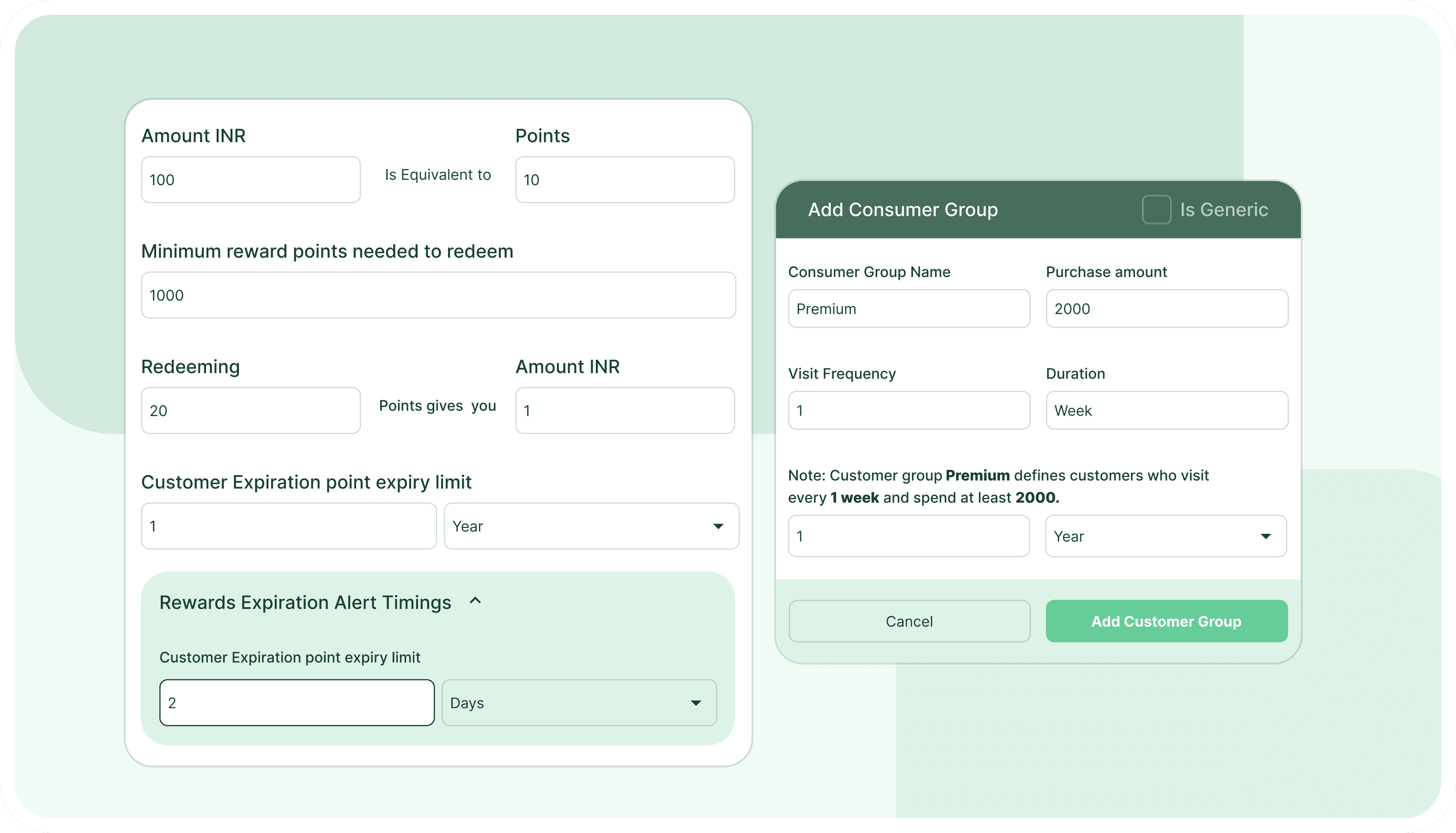
Task: Click the Add Consumer Group dialog header
Action: (x=903, y=209)
